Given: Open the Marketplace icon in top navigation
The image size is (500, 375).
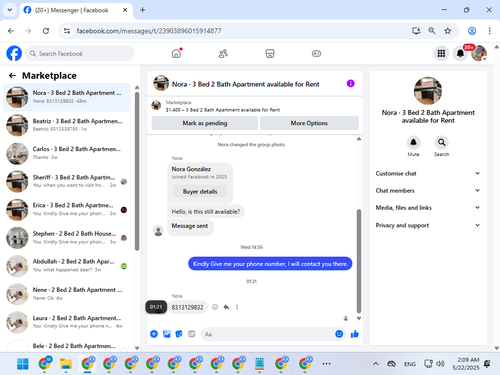Looking at the screenshot, I should click(x=270, y=53).
